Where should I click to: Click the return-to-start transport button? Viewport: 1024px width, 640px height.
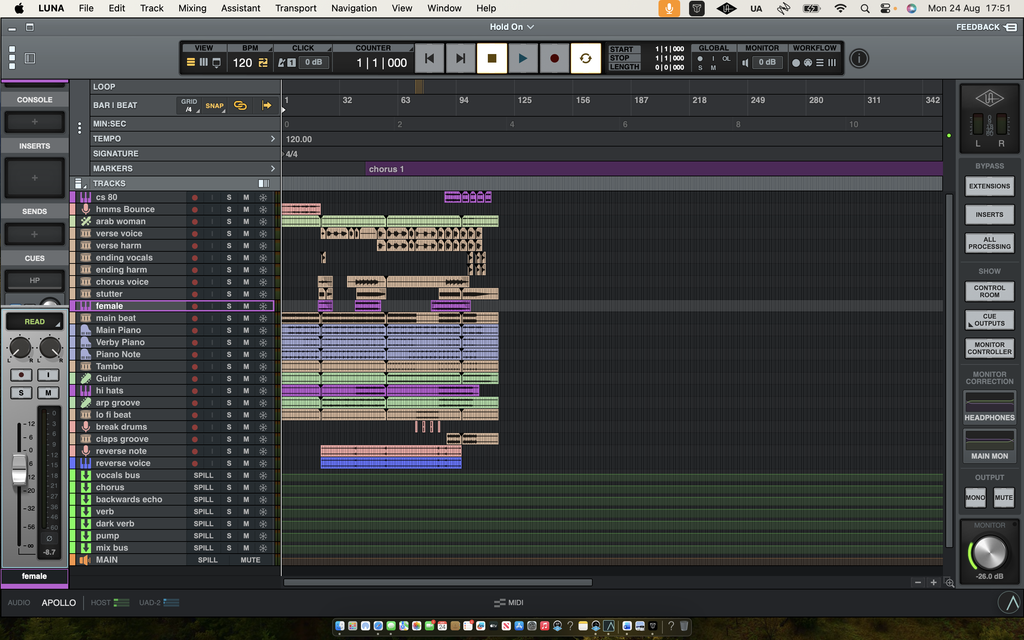click(x=429, y=59)
